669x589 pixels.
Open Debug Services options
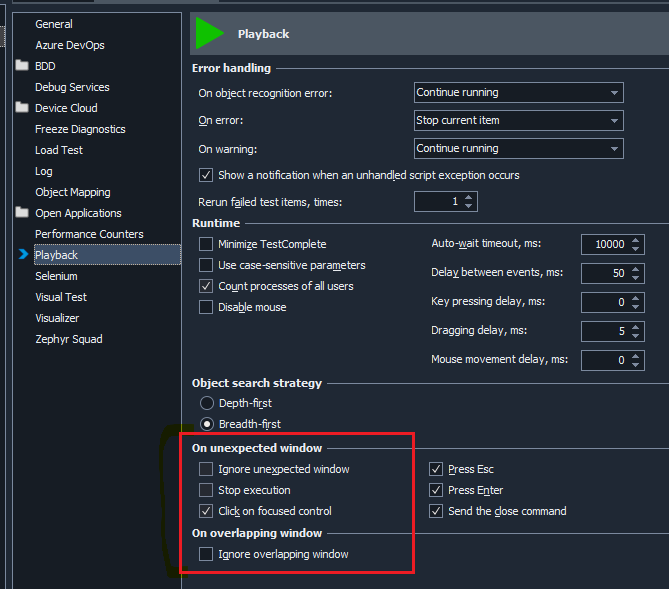click(72, 87)
